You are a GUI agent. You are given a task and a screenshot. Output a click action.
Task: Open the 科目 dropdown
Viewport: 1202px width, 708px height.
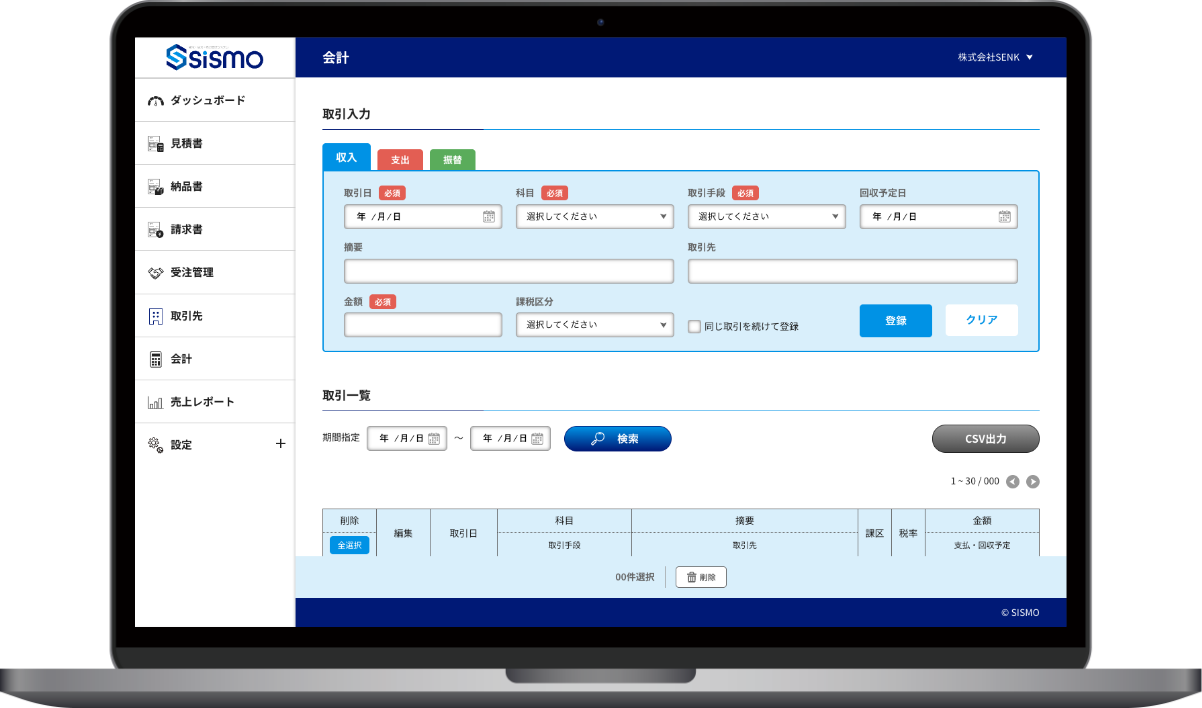(x=594, y=217)
